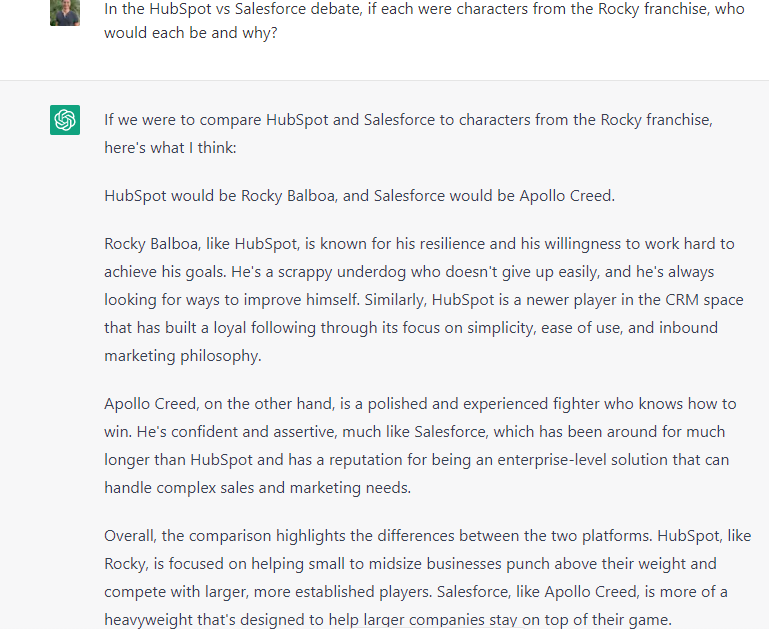Click 'handle complex sales and marketing needs.'

[x=257, y=487]
